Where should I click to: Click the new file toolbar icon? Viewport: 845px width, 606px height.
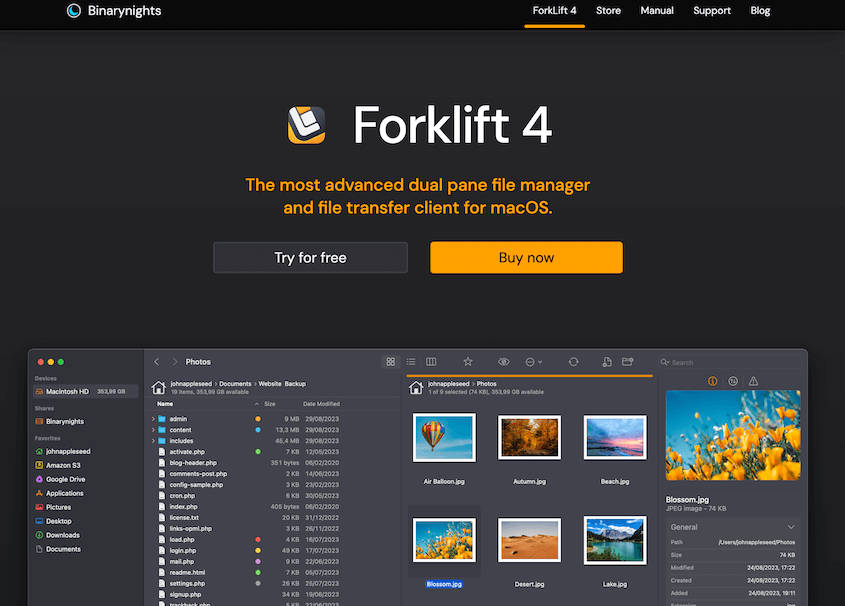tap(607, 362)
